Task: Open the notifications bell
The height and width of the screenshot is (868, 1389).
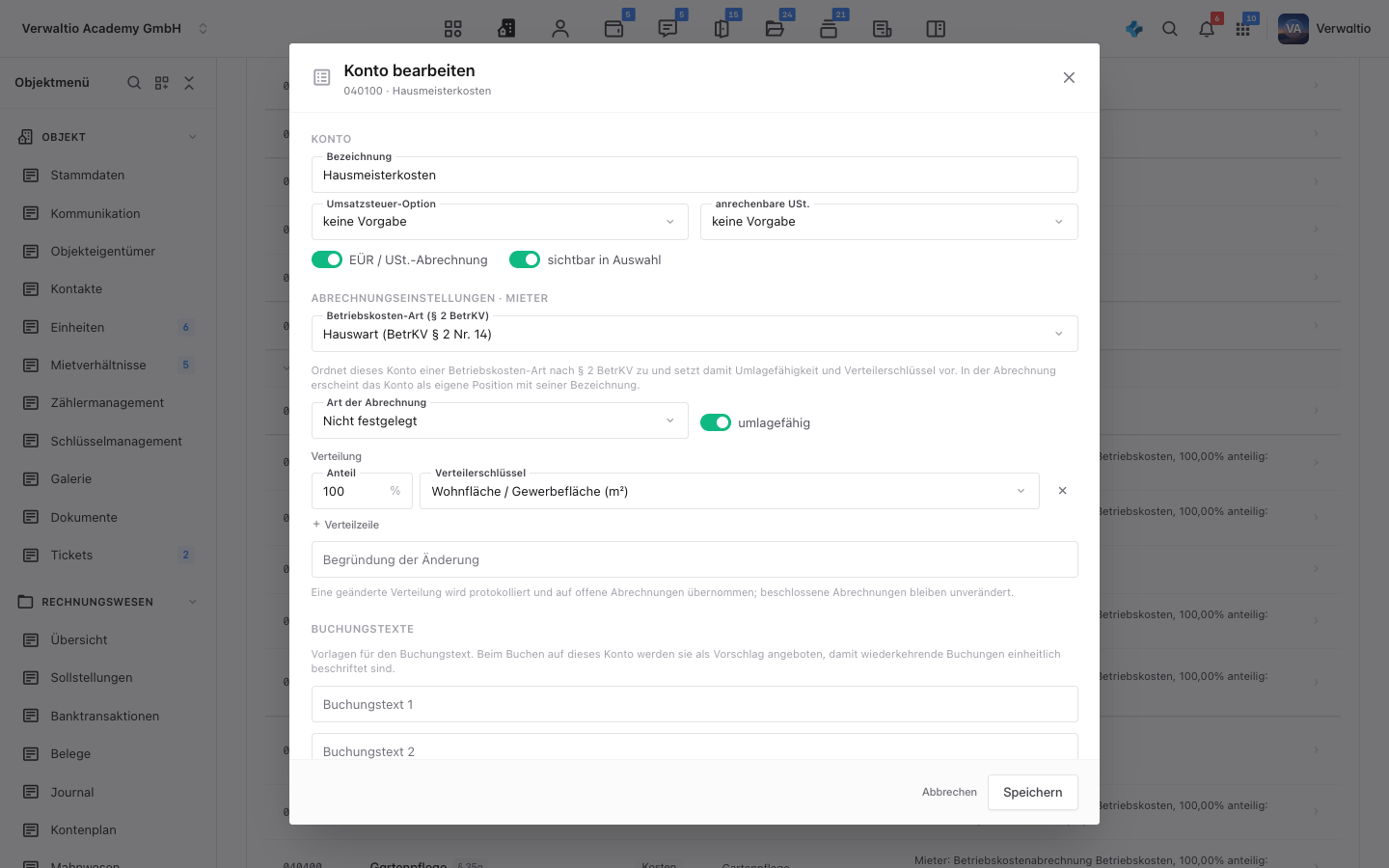Action: coord(1207,29)
